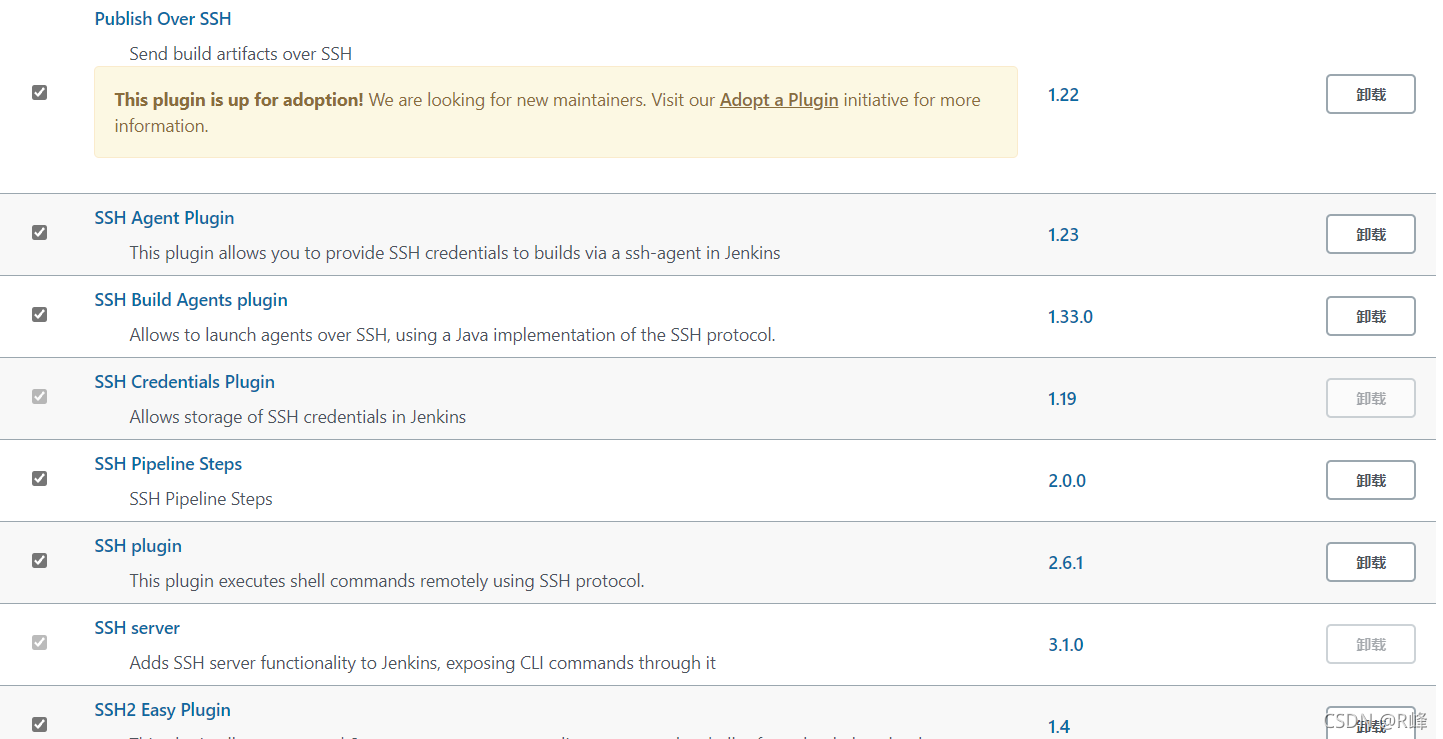The height and width of the screenshot is (739, 1443).
Task: Open version 2.6.1 of SSH plugin
Action: point(1066,563)
